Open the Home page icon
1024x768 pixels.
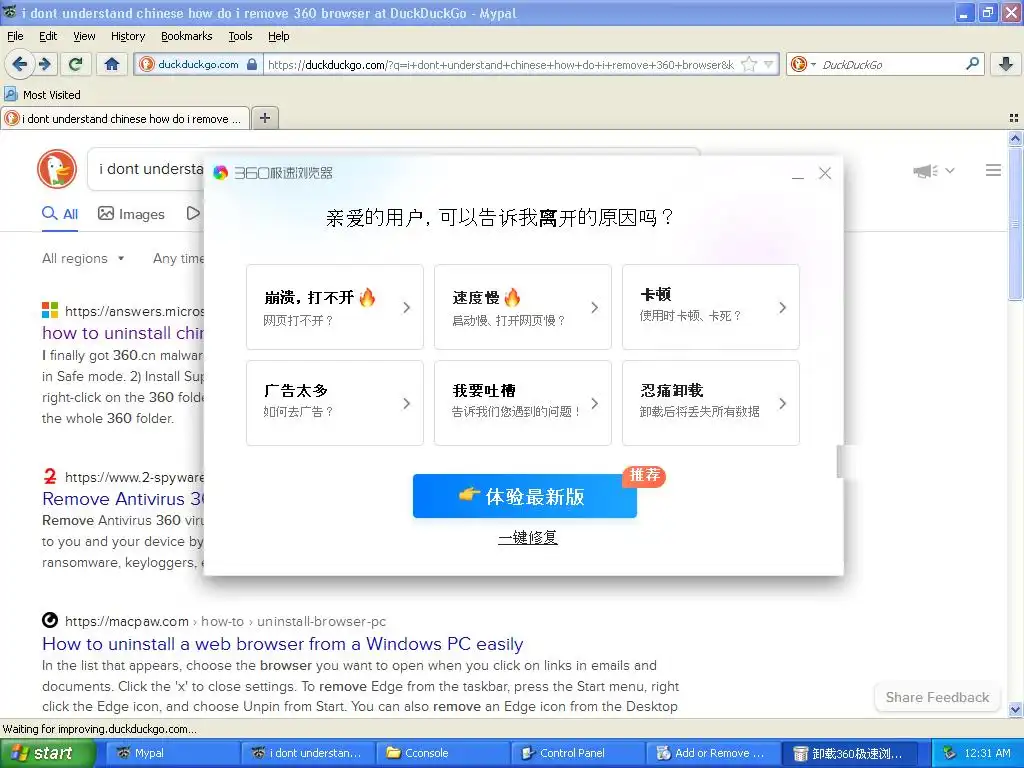click(x=112, y=64)
